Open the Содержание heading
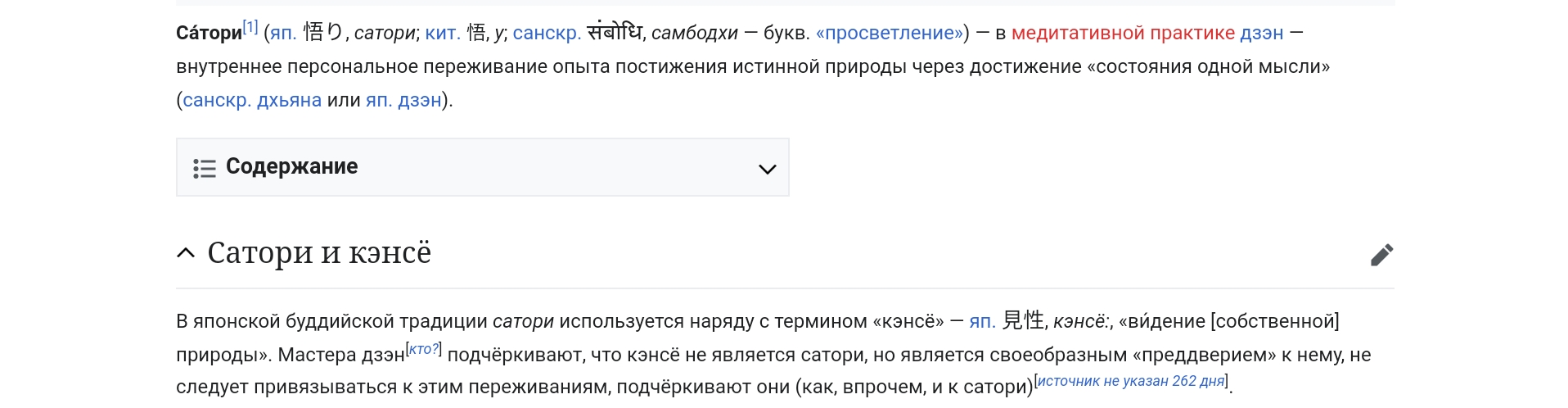Image resolution: width=1568 pixels, height=408 pixels. click(x=291, y=166)
